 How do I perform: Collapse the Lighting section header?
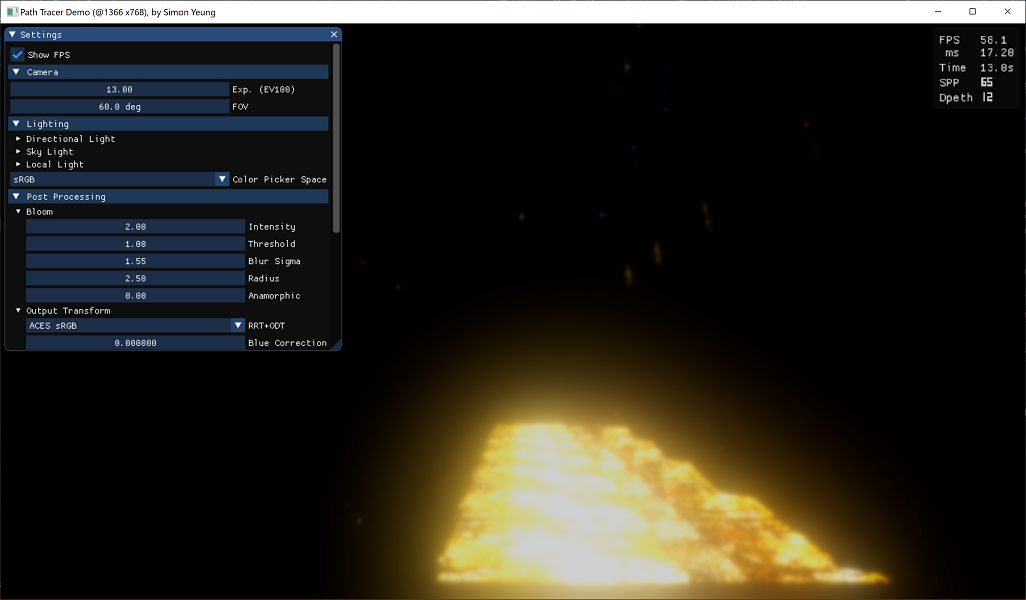tap(168, 124)
